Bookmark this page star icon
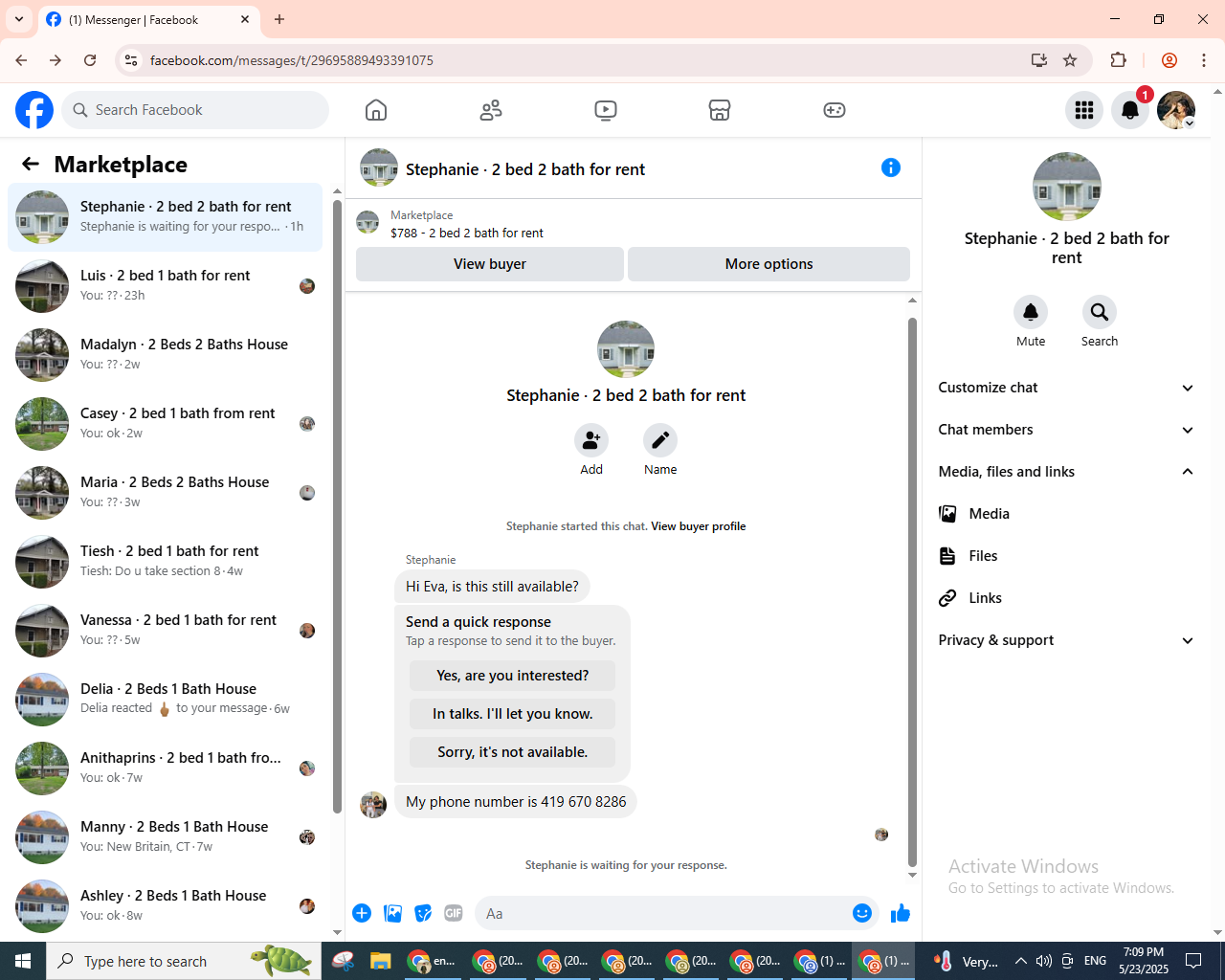The height and width of the screenshot is (980, 1225). click(1070, 60)
